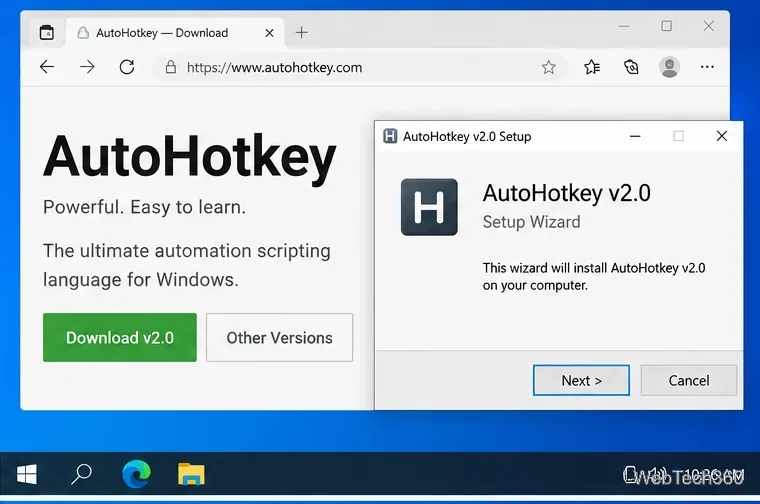
Task: Open the browser profile avatar
Action: coord(669,67)
